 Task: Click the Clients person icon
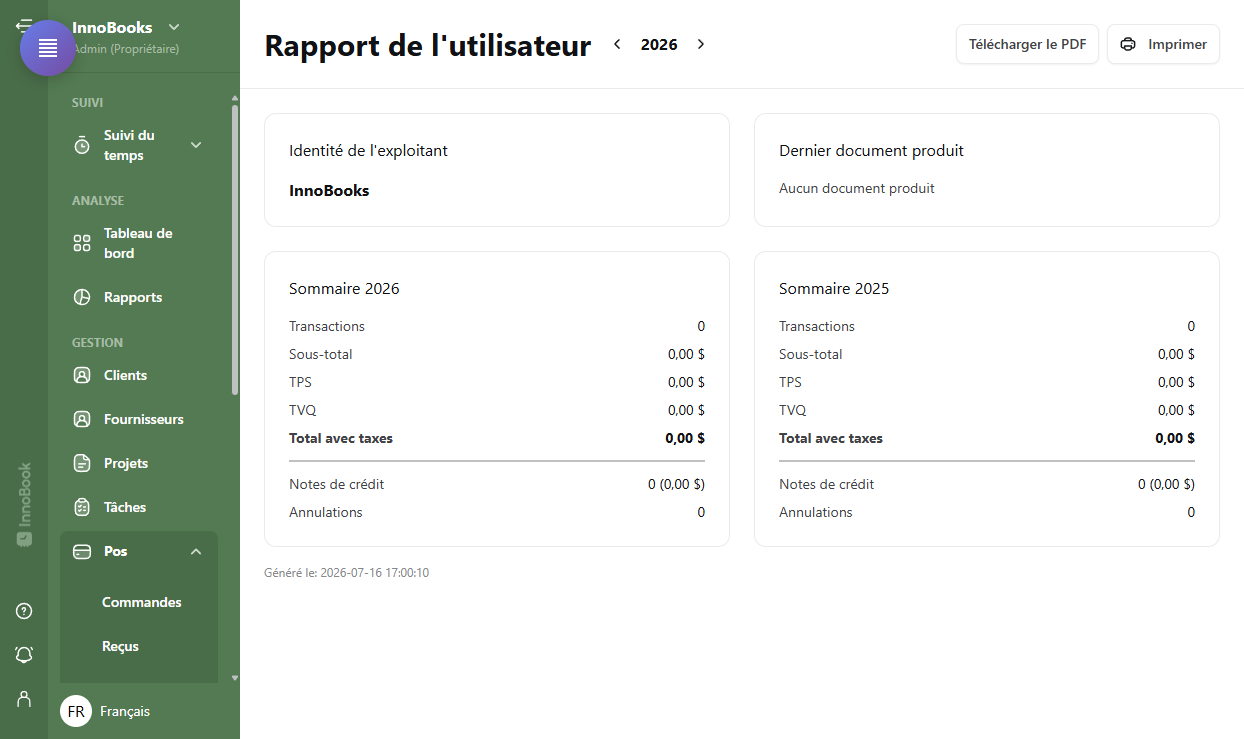click(x=82, y=375)
